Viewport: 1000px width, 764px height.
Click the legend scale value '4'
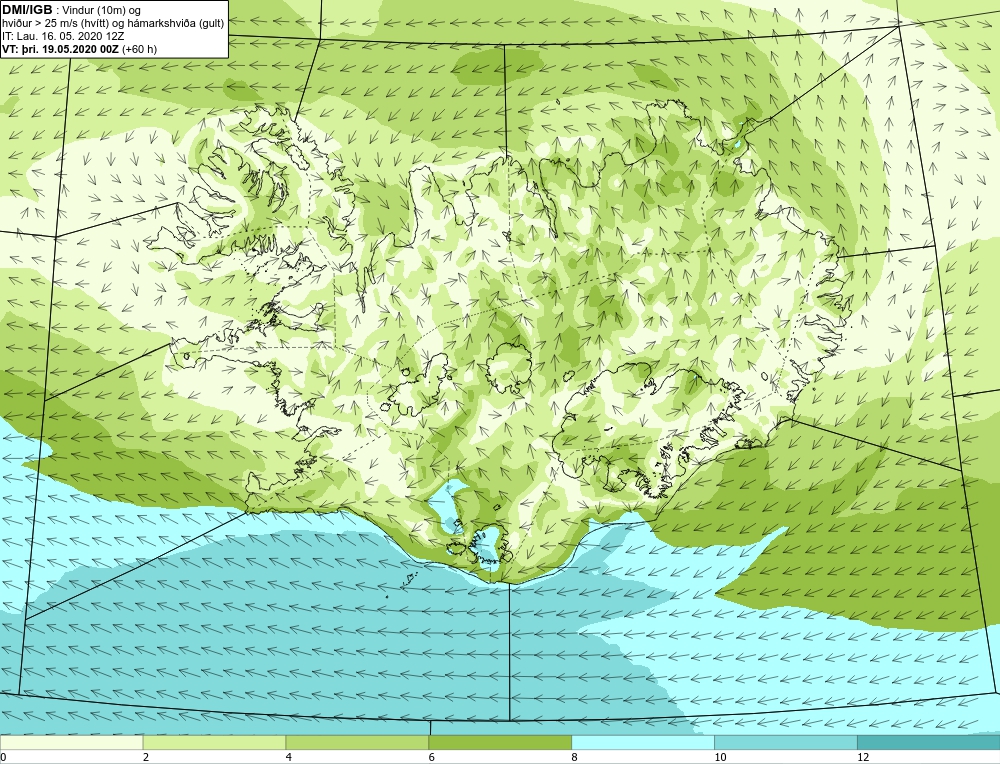point(289,757)
